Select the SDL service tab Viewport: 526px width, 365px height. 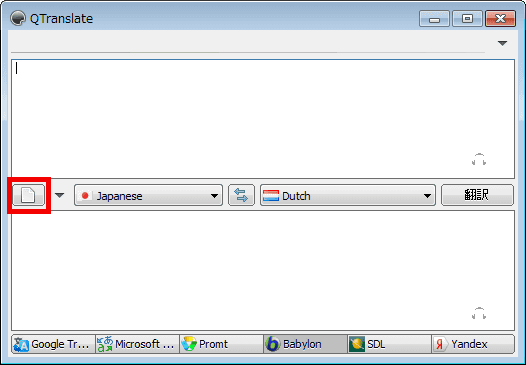tap(389, 344)
